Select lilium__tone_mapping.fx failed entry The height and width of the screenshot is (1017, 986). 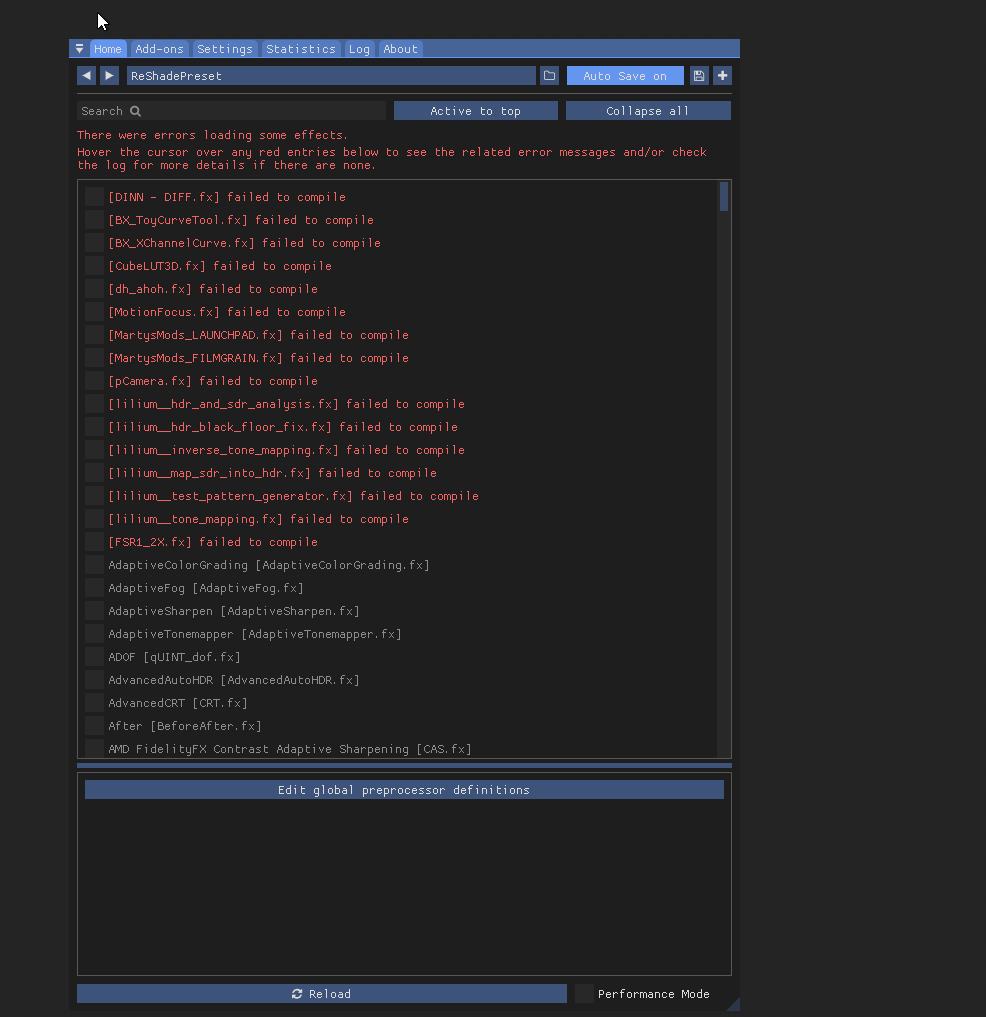[x=258, y=520]
